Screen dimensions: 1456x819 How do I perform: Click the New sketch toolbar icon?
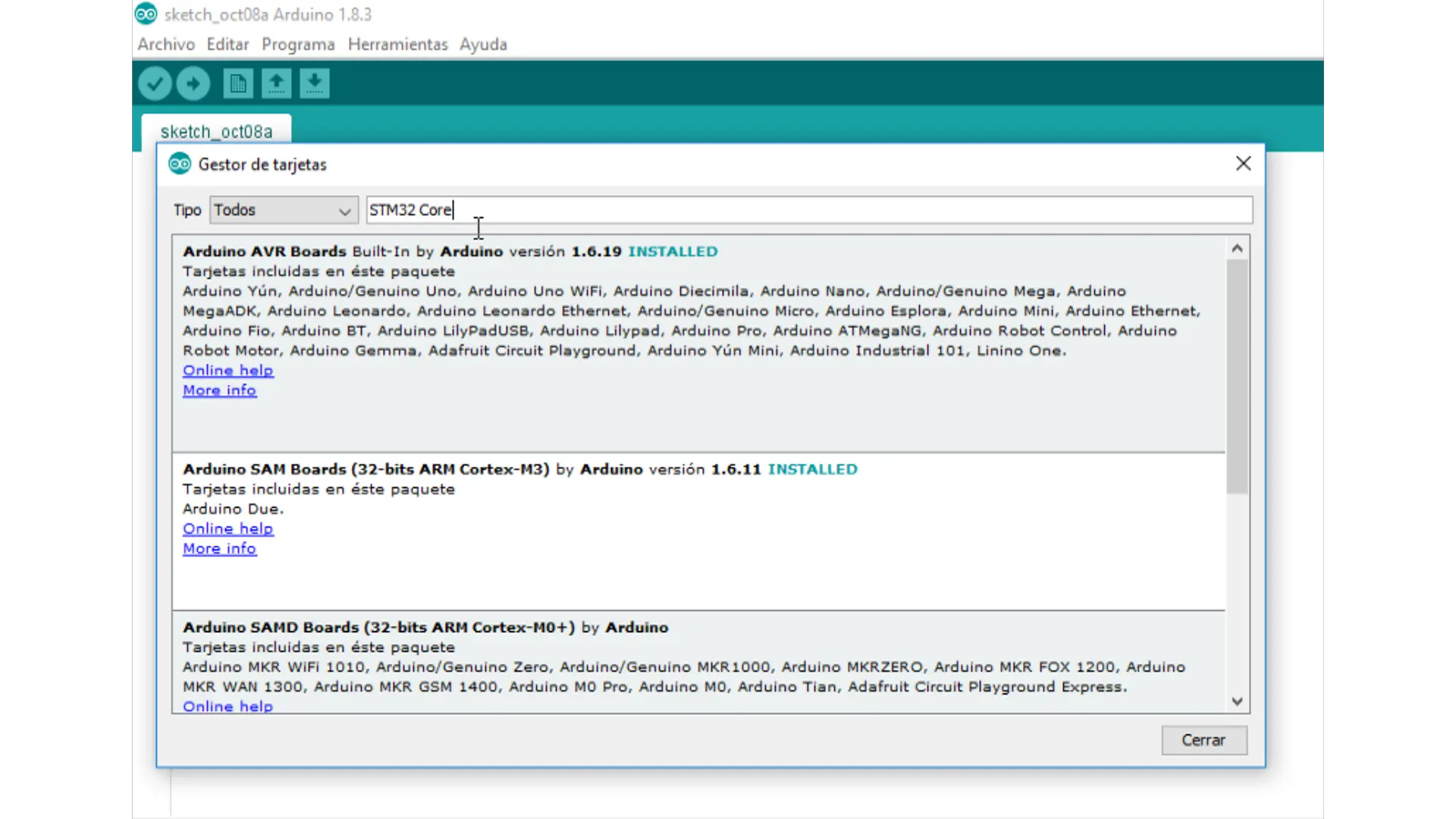[x=238, y=83]
